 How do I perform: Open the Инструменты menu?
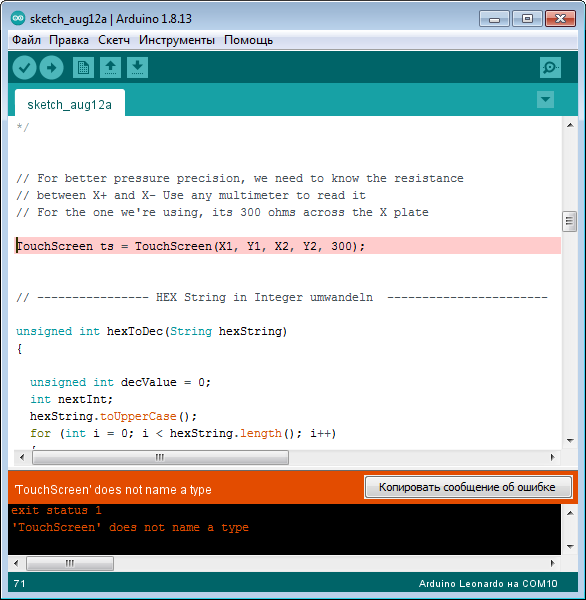tap(177, 40)
